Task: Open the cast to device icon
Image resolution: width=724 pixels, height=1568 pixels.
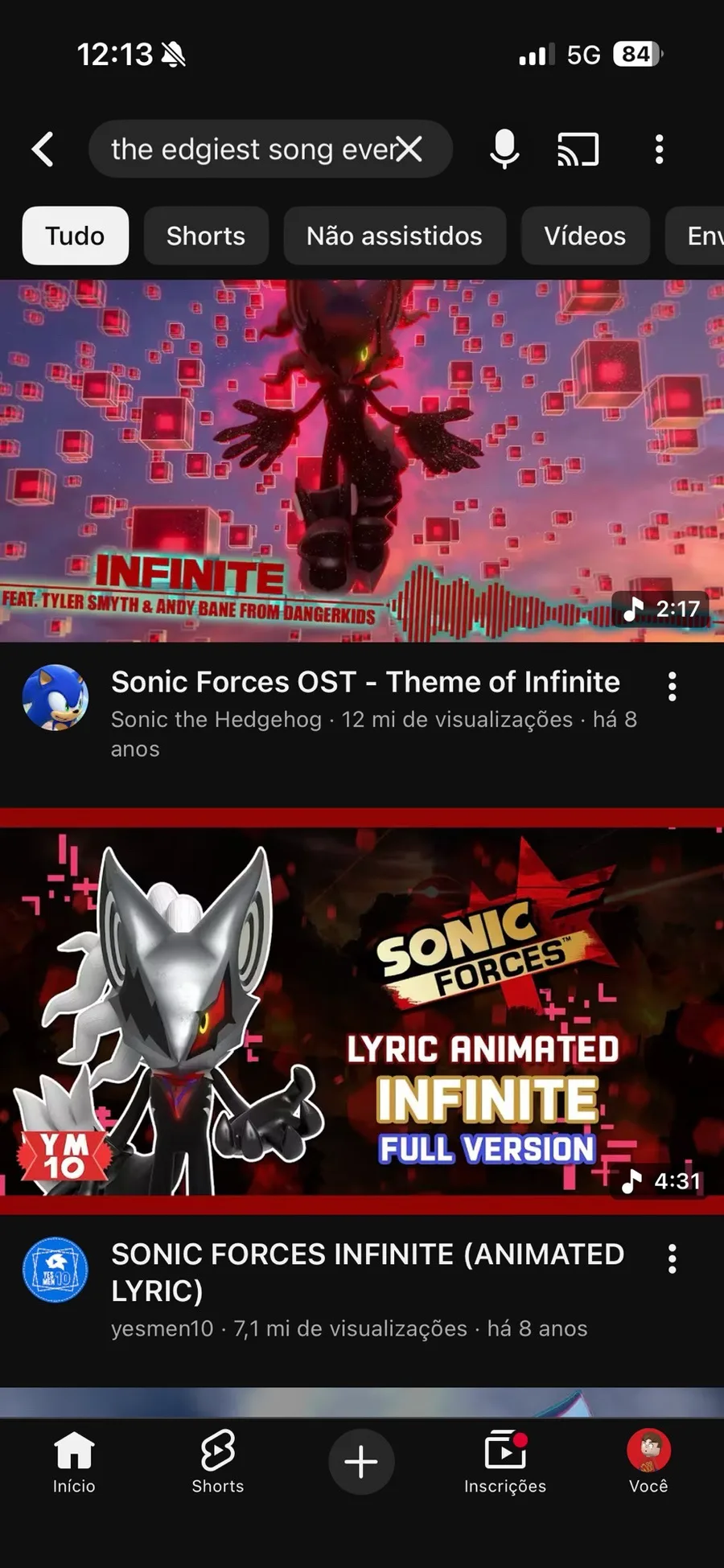Action: click(578, 150)
